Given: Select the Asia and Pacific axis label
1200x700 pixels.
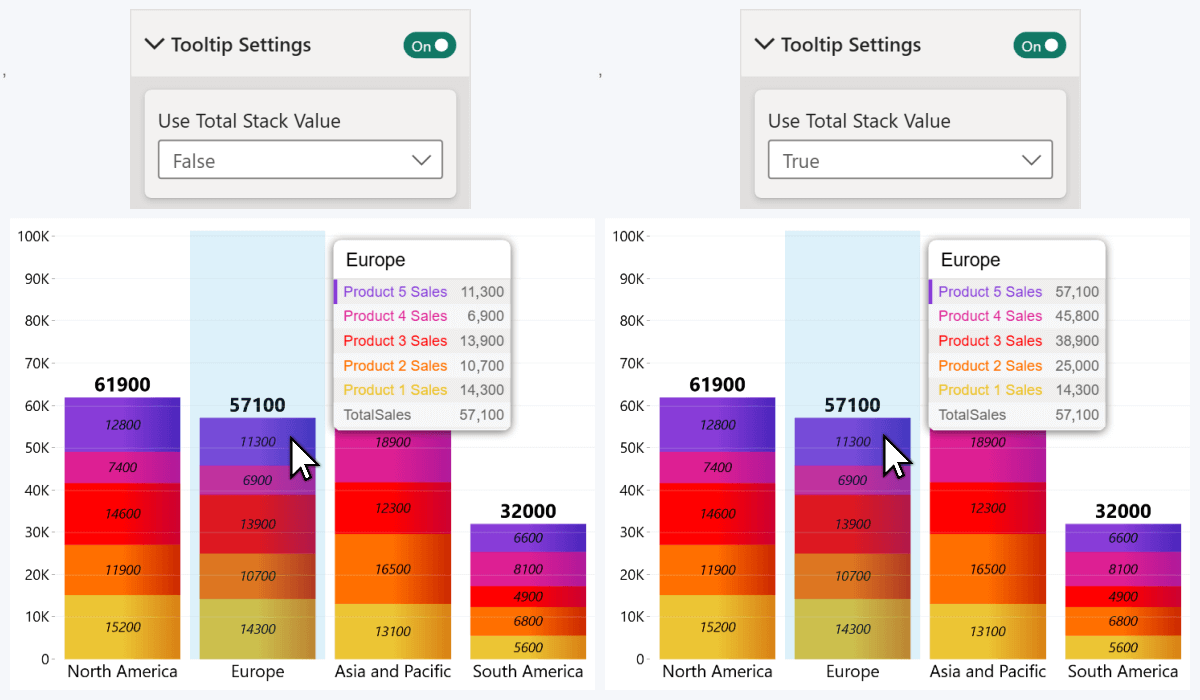Looking at the screenshot, I should 392,671.
